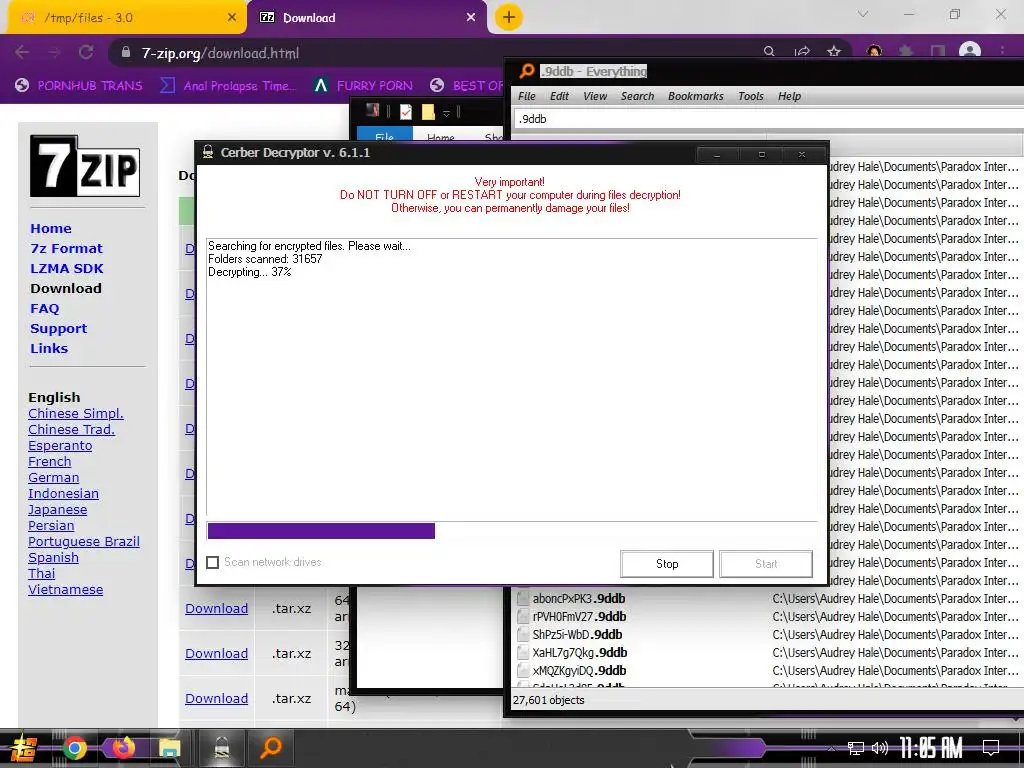Click the file icon beside XaHL7g7Qkg.9ddb
This screenshot has width=1024, height=768.
click(x=523, y=652)
